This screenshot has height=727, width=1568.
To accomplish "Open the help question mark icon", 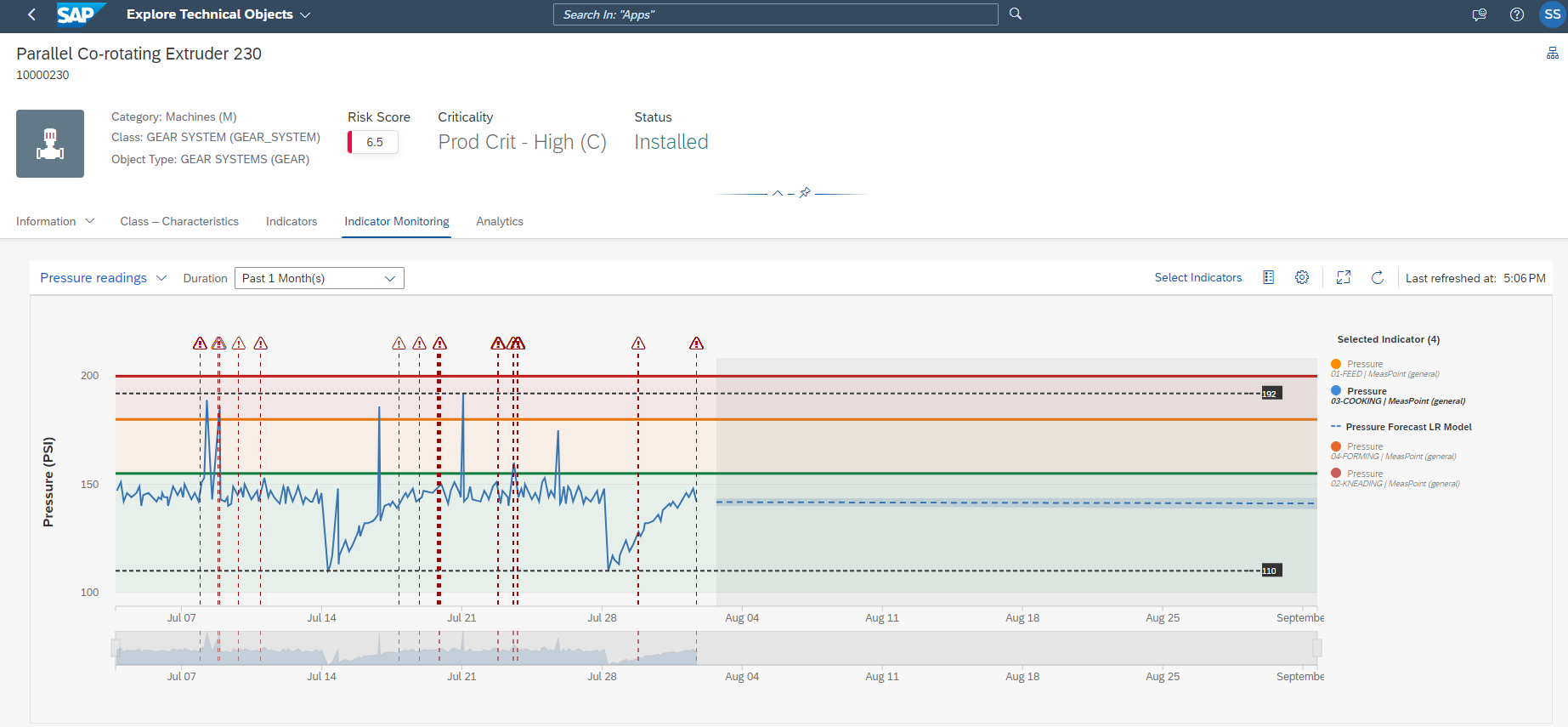I will [1517, 14].
